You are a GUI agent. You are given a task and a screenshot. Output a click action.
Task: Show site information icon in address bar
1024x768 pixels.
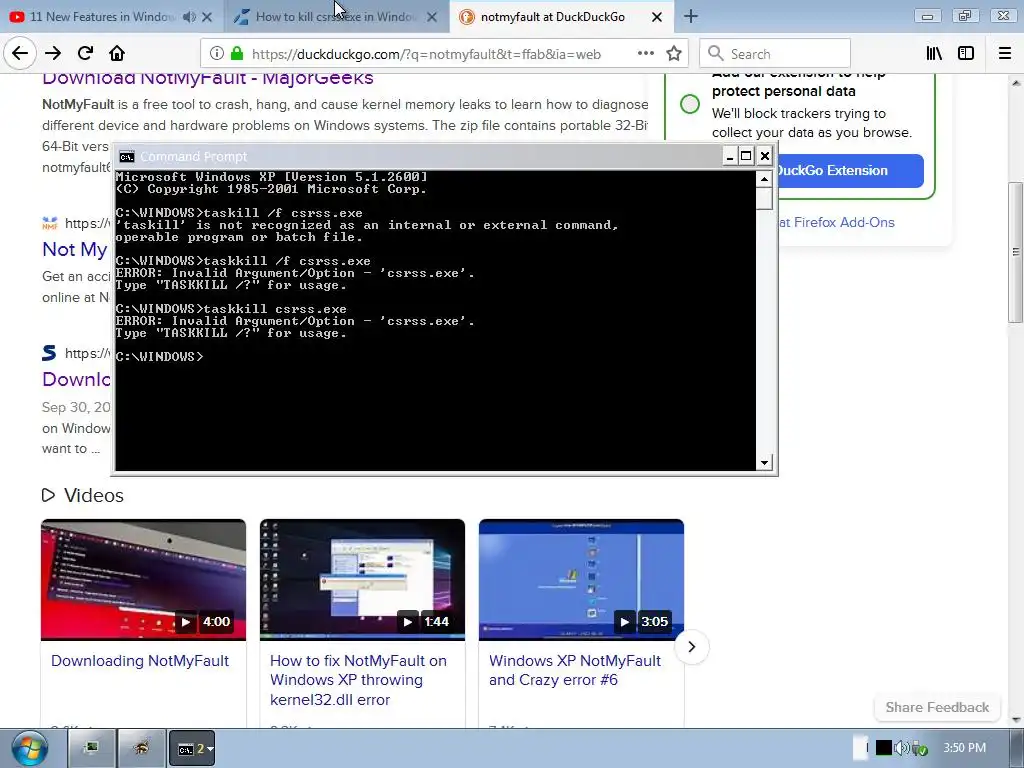pos(216,54)
